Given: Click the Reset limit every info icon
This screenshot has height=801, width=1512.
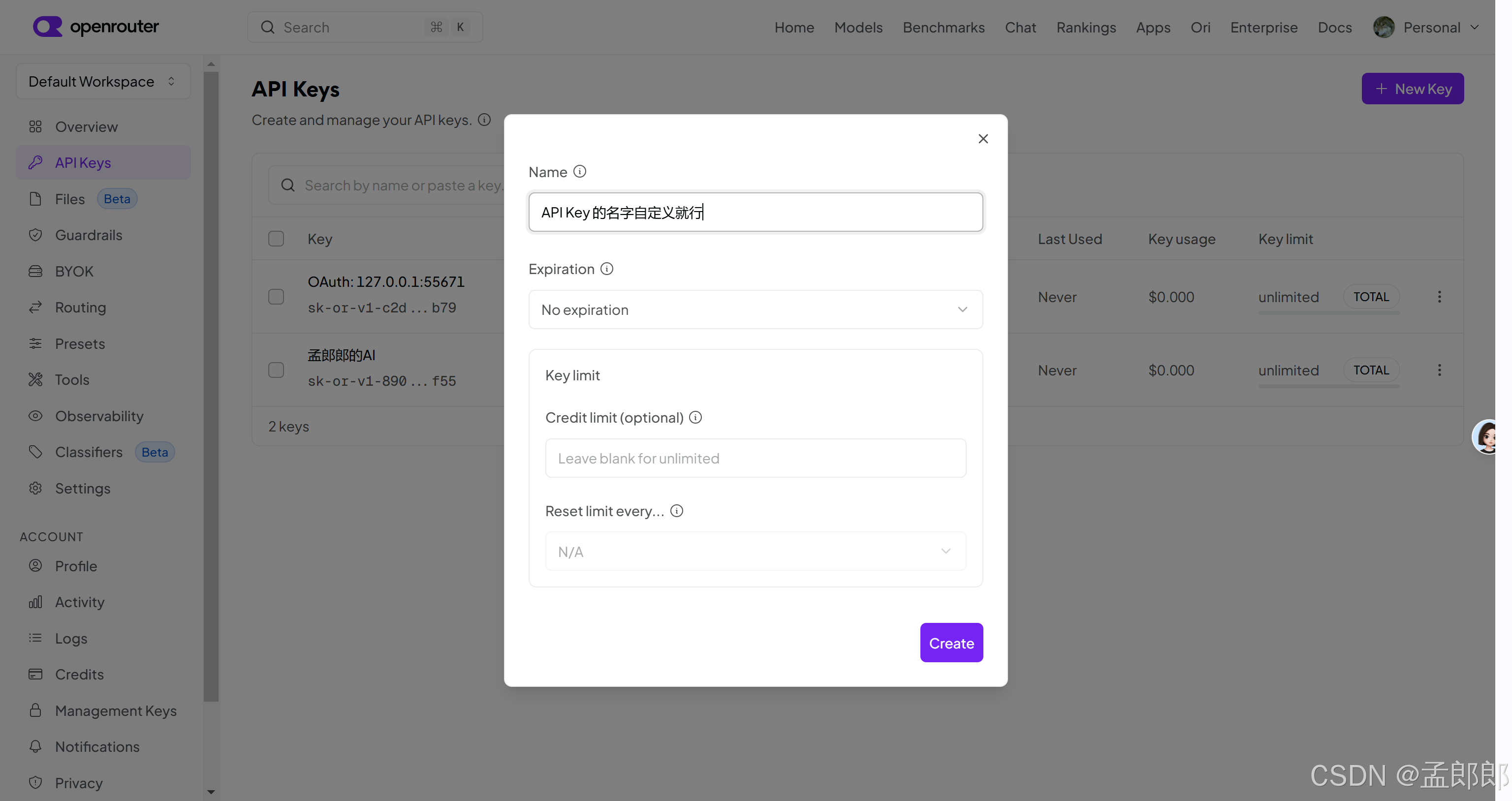Looking at the screenshot, I should click(677, 511).
